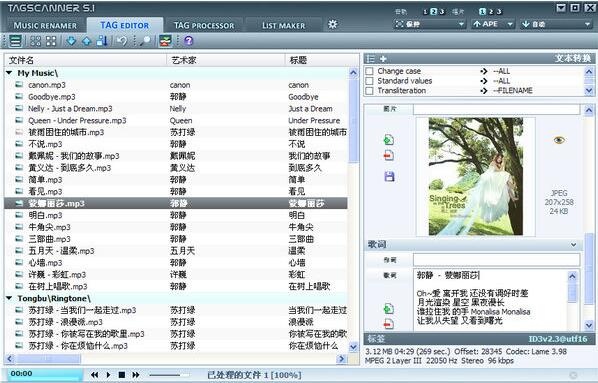The image size is (598, 383).
Task: Select the 五月天 - 温柔.mp3 row
Action: [176, 251]
